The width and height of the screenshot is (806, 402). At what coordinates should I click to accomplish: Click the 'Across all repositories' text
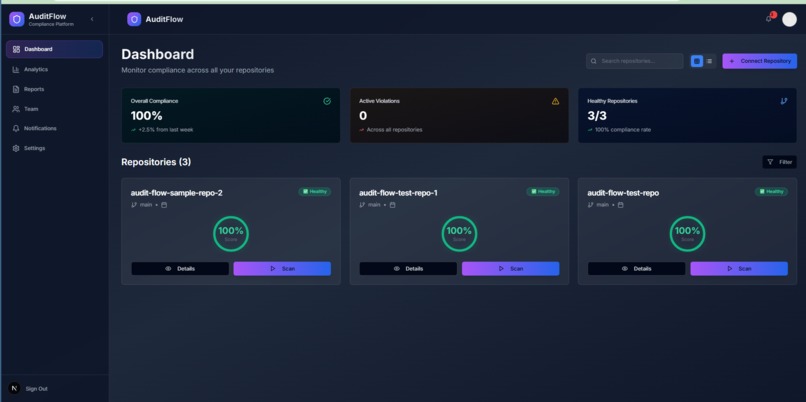[x=394, y=130]
